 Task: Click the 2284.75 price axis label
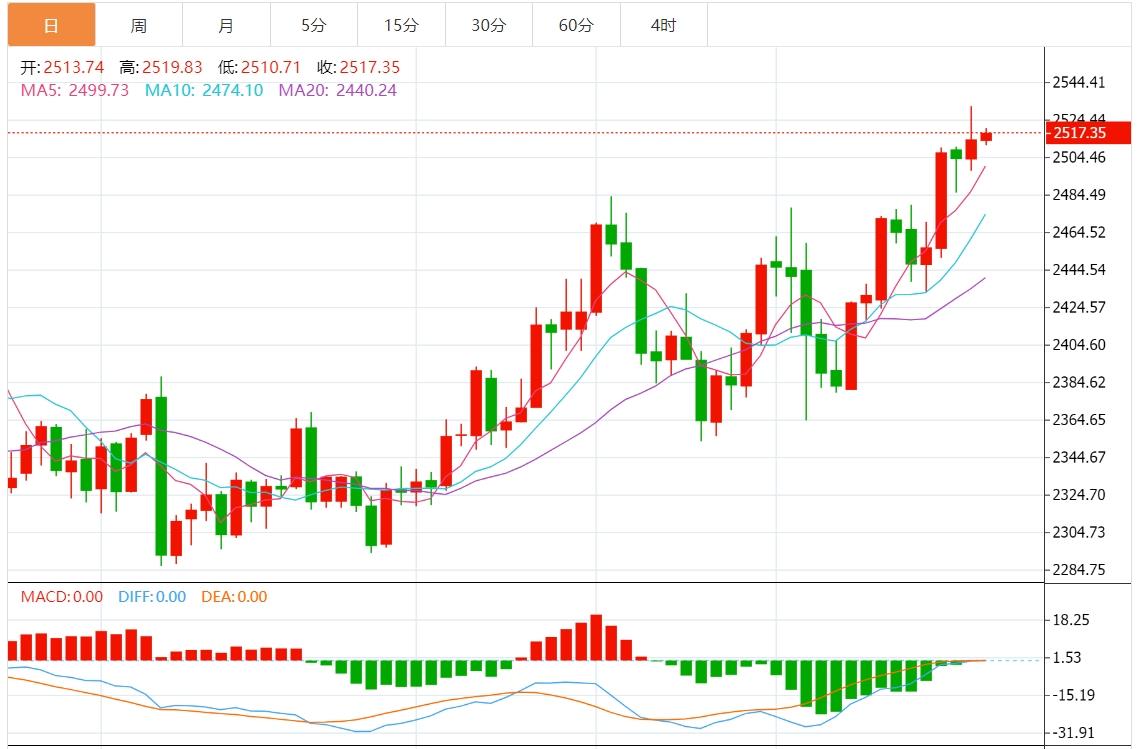(1078, 570)
